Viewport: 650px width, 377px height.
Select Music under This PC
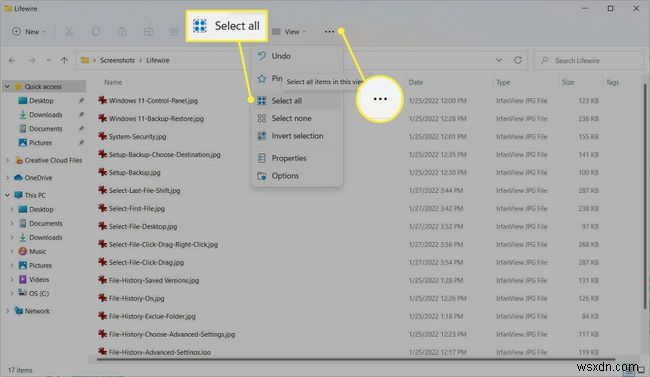click(37, 251)
